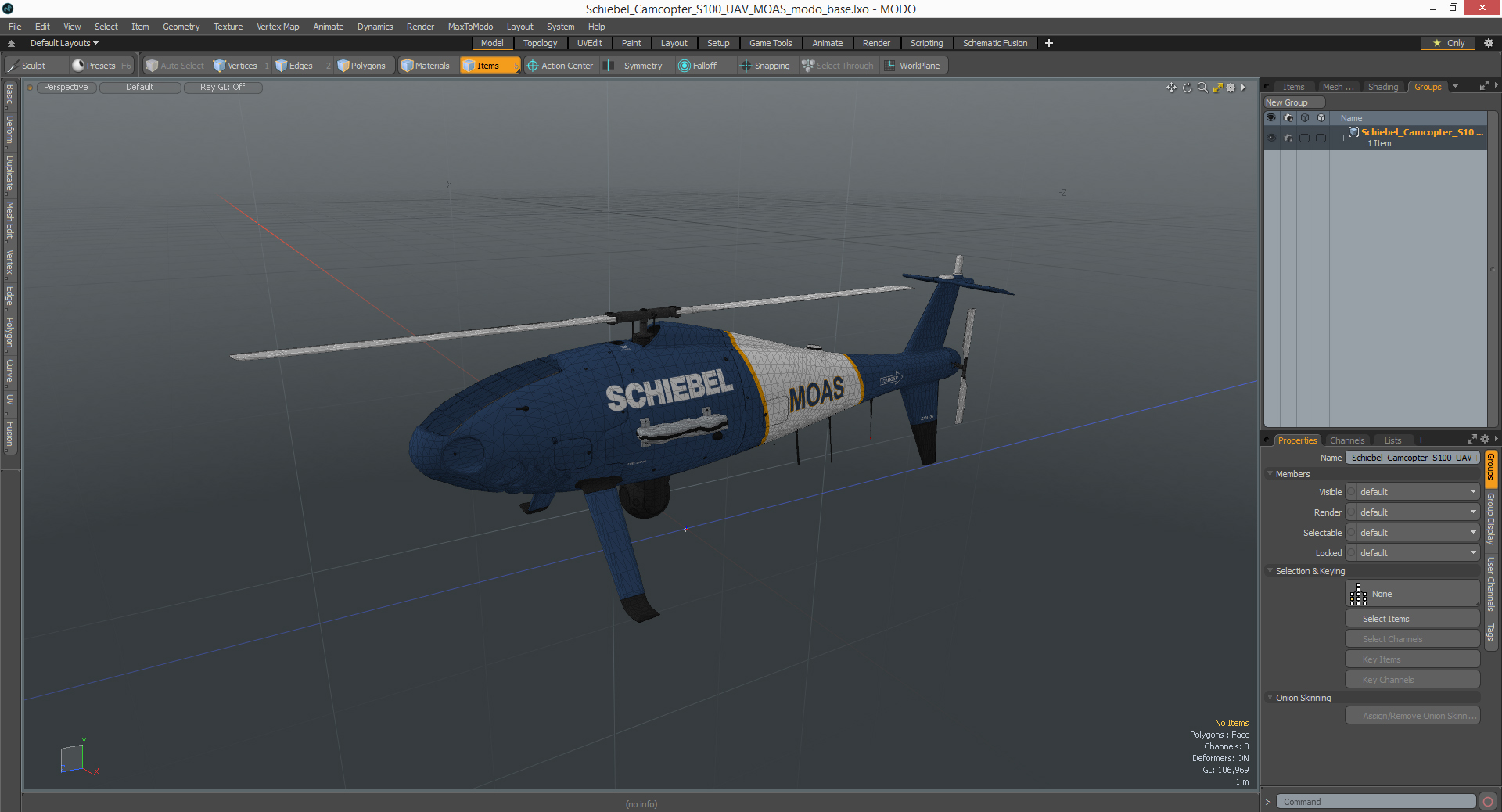The height and width of the screenshot is (812, 1502).
Task: Collapse the Members section
Action: (x=1270, y=474)
